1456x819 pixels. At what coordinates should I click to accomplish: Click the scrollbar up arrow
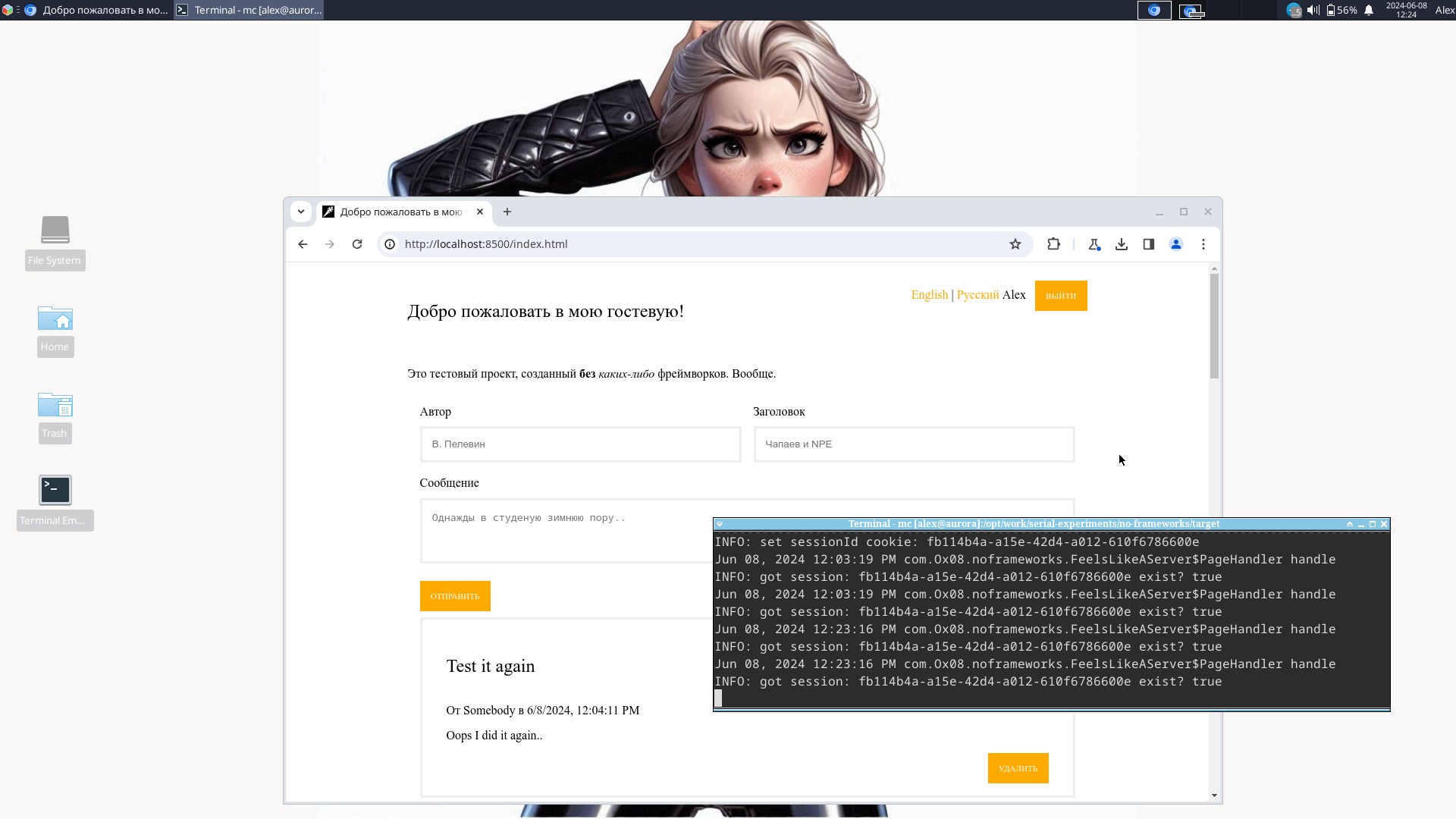click(1214, 268)
